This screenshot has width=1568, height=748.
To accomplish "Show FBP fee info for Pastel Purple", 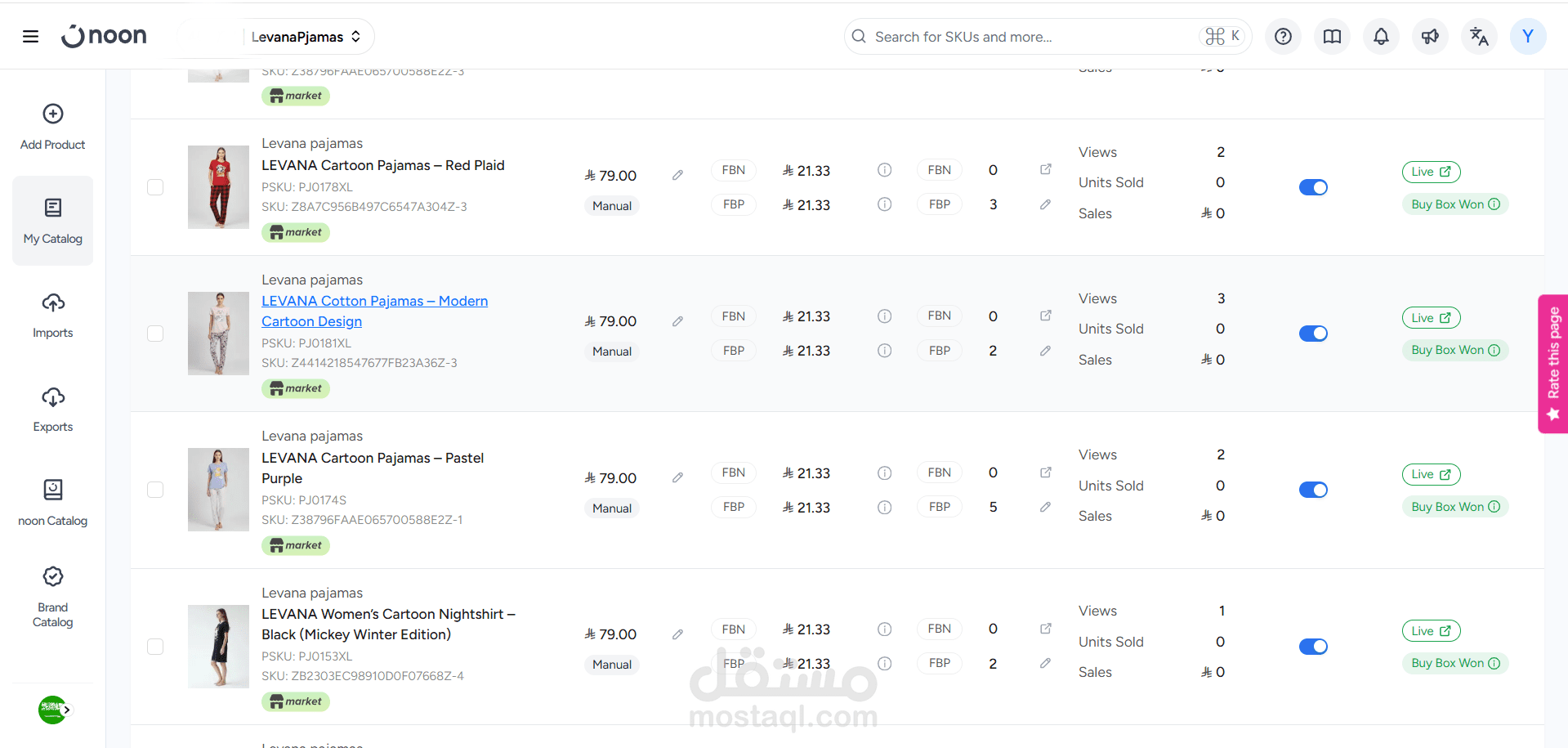I will click(x=884, y=508).
